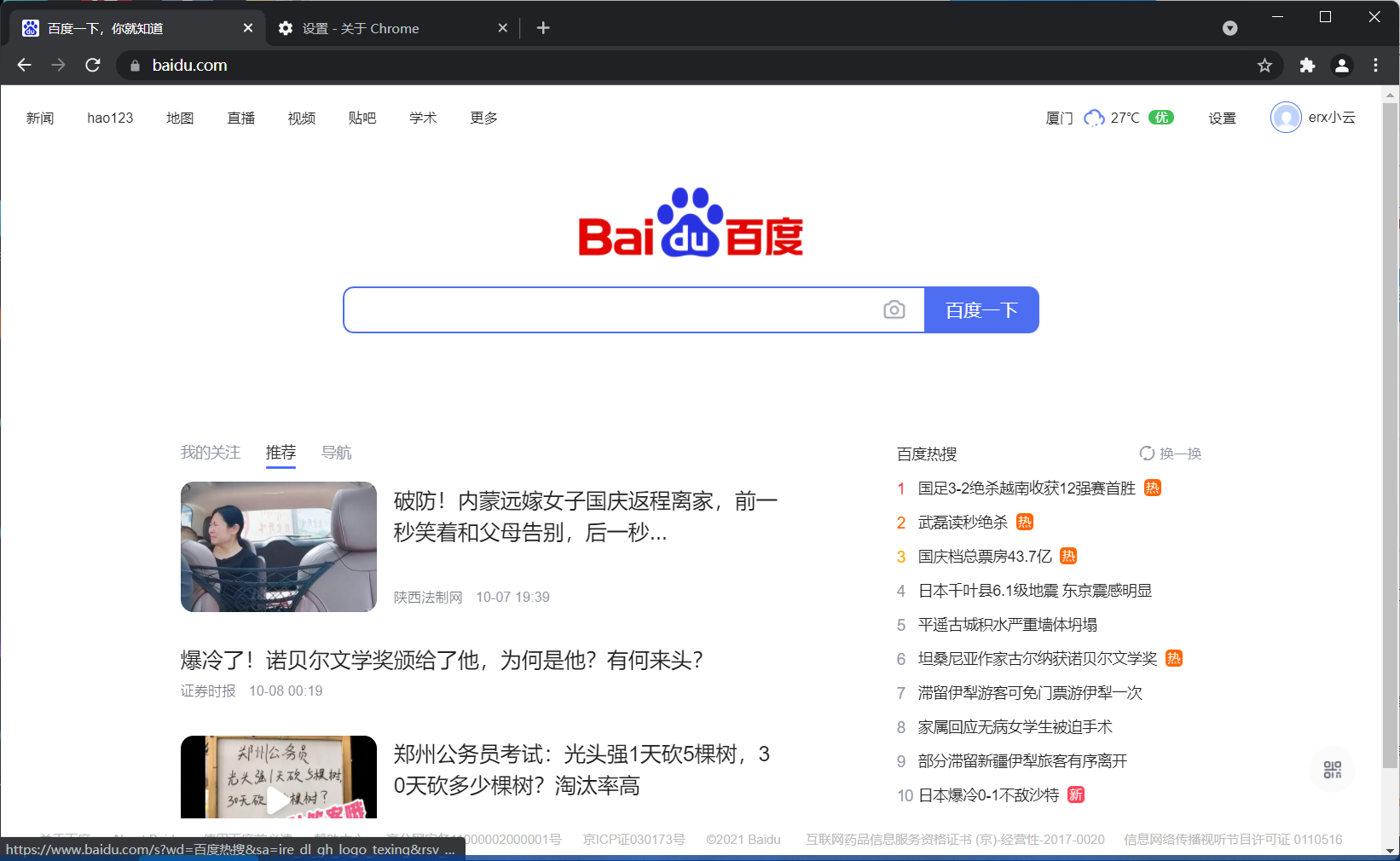Bookmark this page with the star icon
Screen dimensions: 1400x861
[1264, 66]
